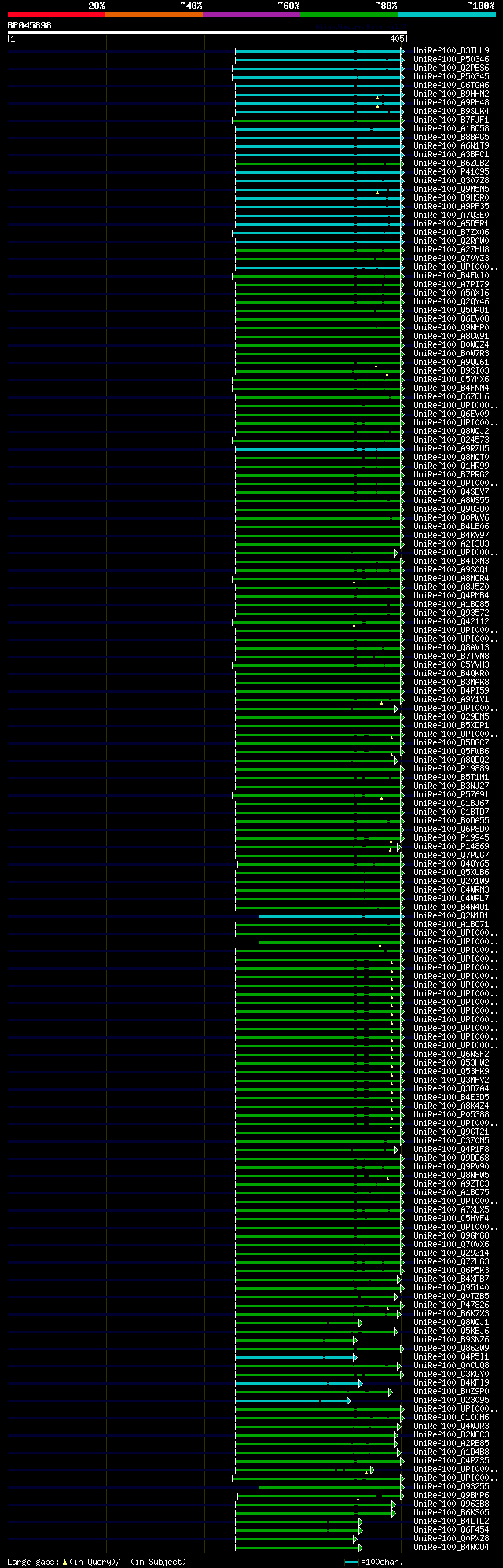Viewport: 503px width, 1568px height.
Task: Select the UniRef100_C6TGA6 entry
Action: 451,85
